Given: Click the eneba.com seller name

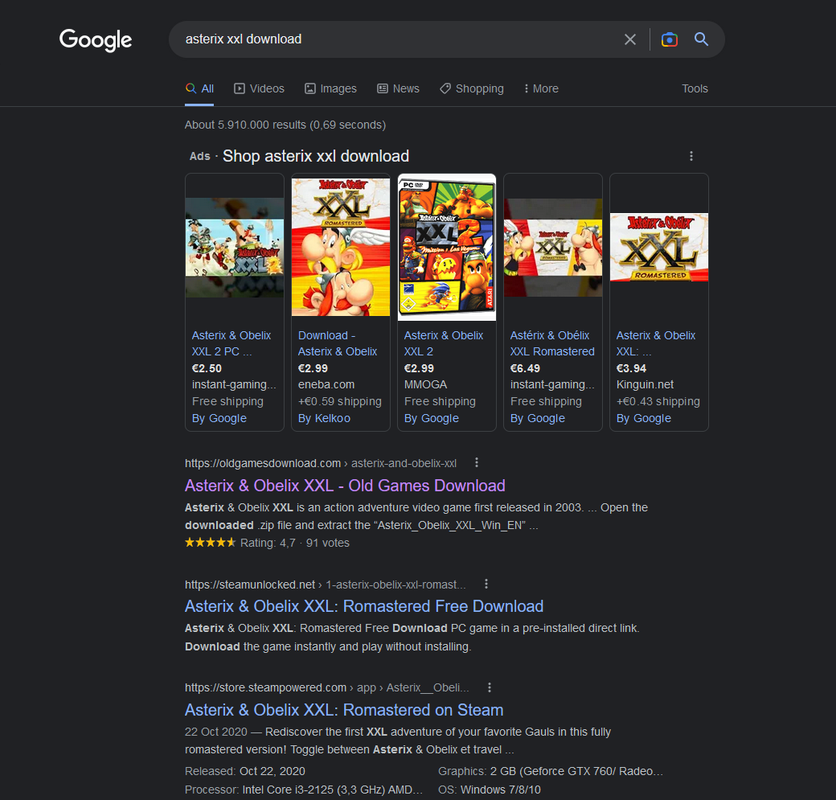Looking at the screenshot, I should [x=326, y=385].
